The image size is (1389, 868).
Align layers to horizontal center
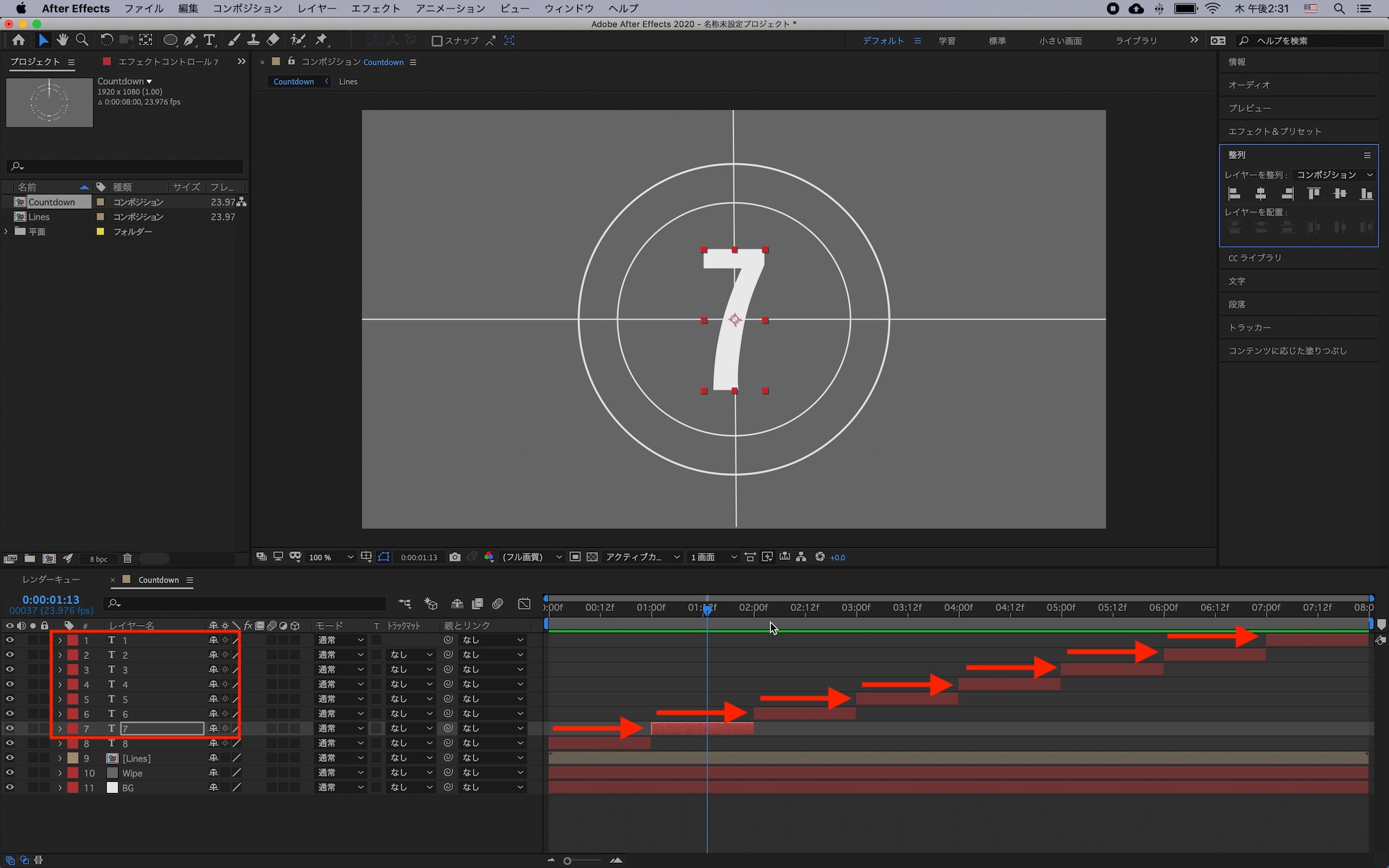click(x=1261, y=194)
